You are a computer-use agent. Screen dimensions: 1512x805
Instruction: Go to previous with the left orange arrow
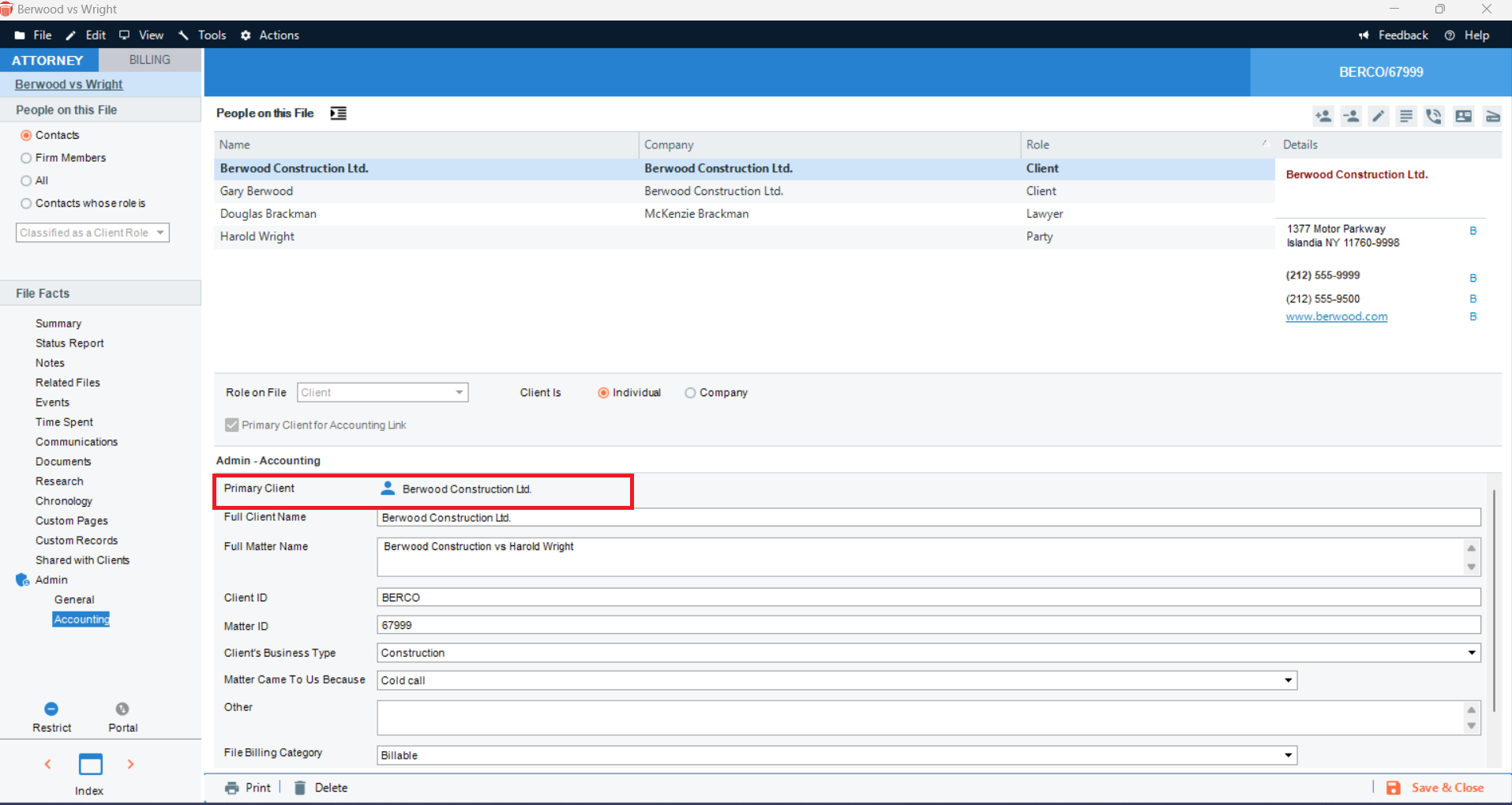(x=47, y=764)
